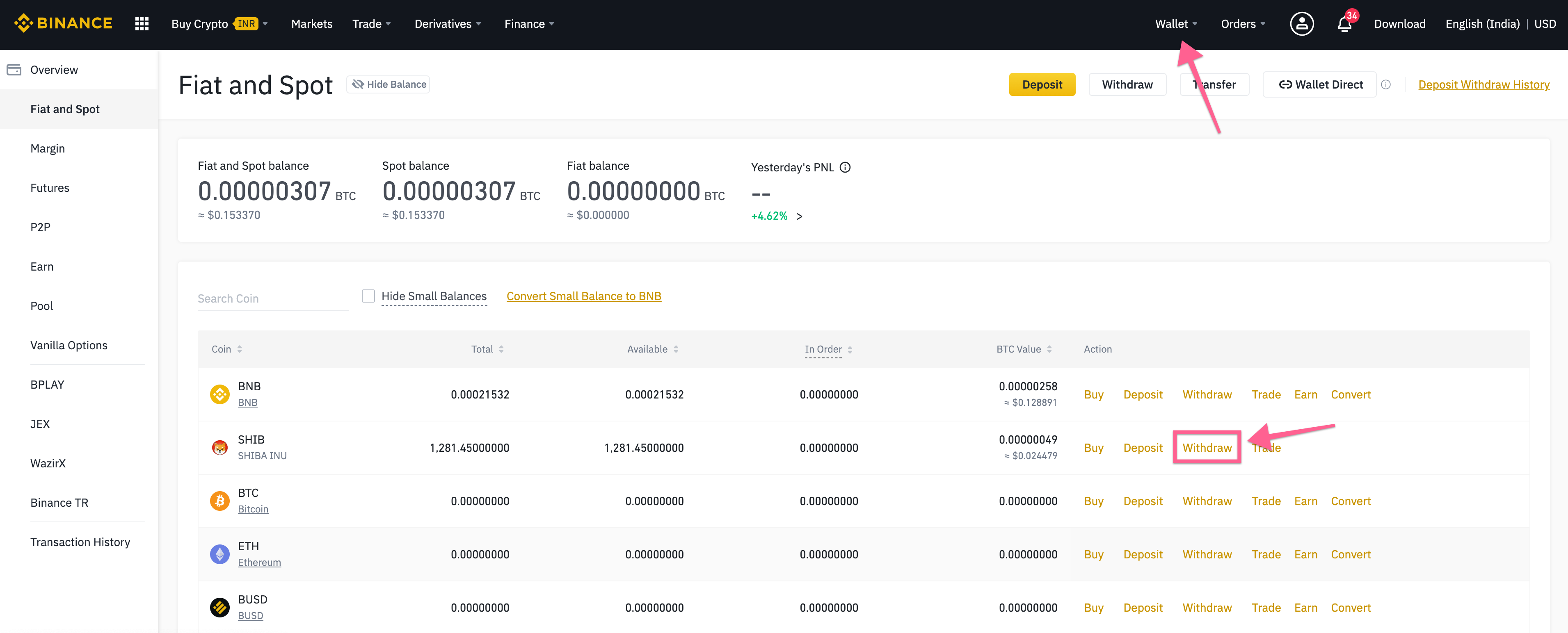The height and width of the screenshot is (633, 1568).
Task: Open Markets in top navigation
Action: 312,24
